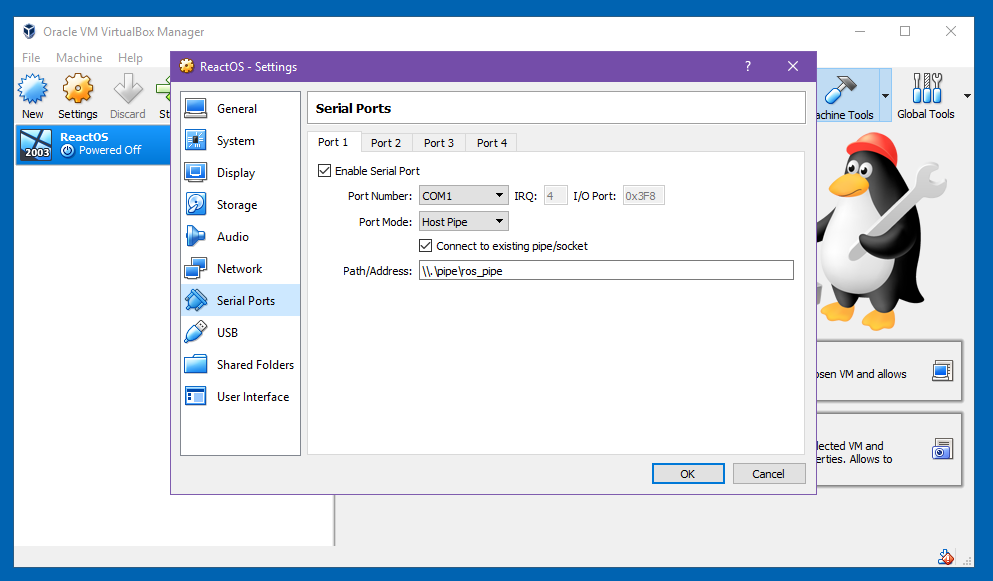This screenshot has width=993, height=581.
Task: Select the Audio settings category label
Action: coord(232,237)
